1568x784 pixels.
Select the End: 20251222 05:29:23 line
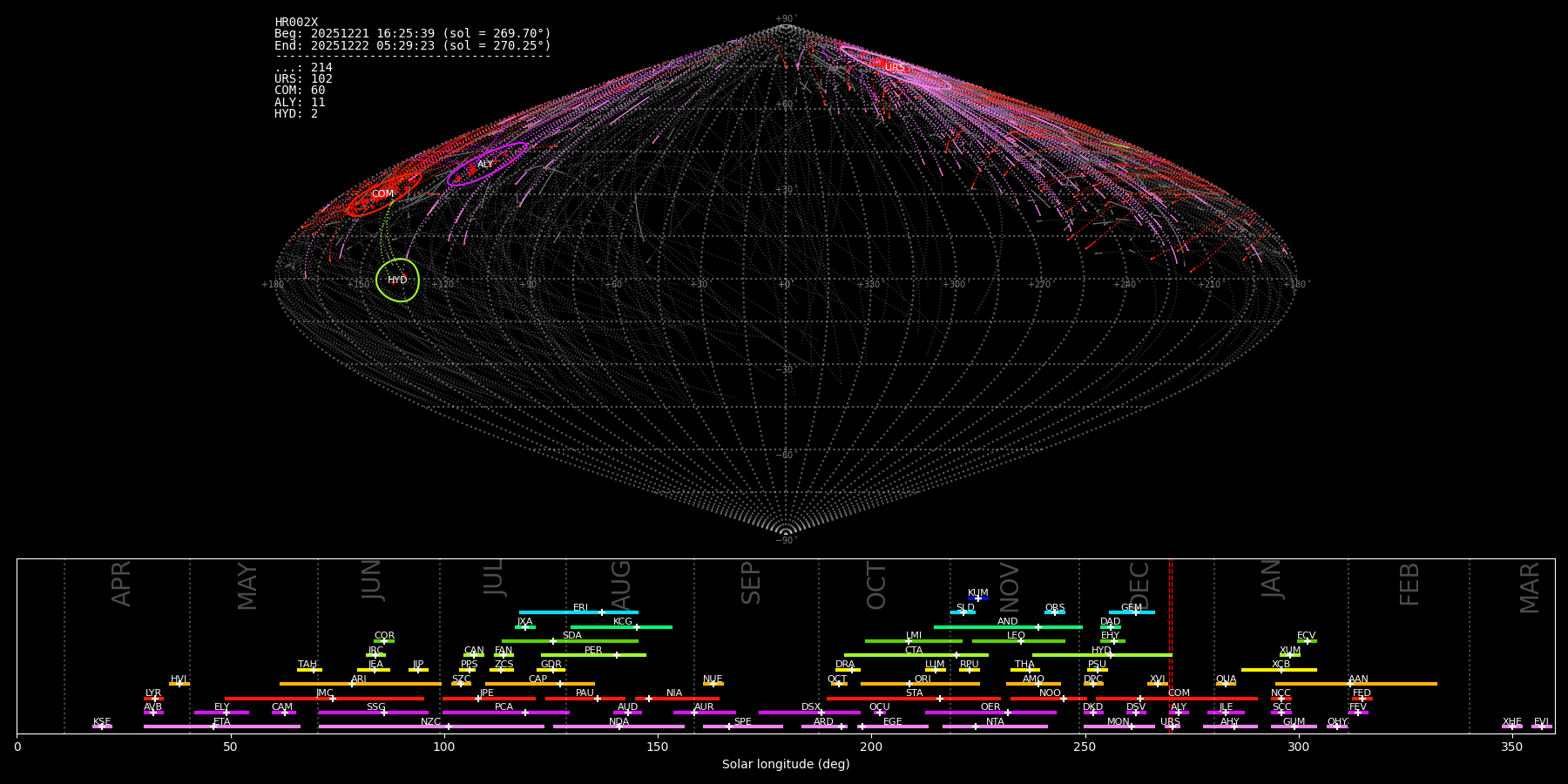413,45
